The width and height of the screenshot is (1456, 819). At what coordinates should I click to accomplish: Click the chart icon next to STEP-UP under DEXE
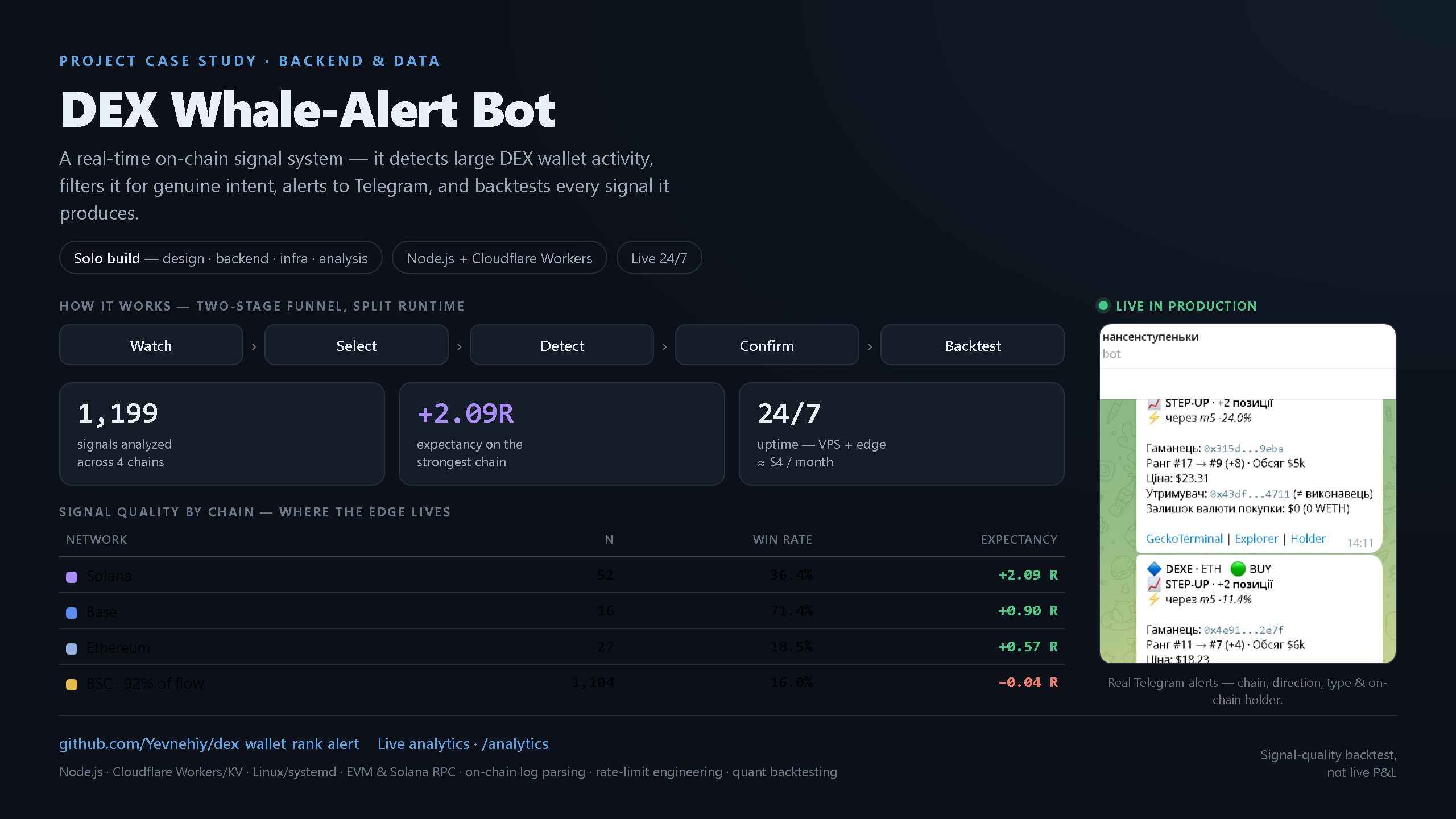coord(1154,584)
